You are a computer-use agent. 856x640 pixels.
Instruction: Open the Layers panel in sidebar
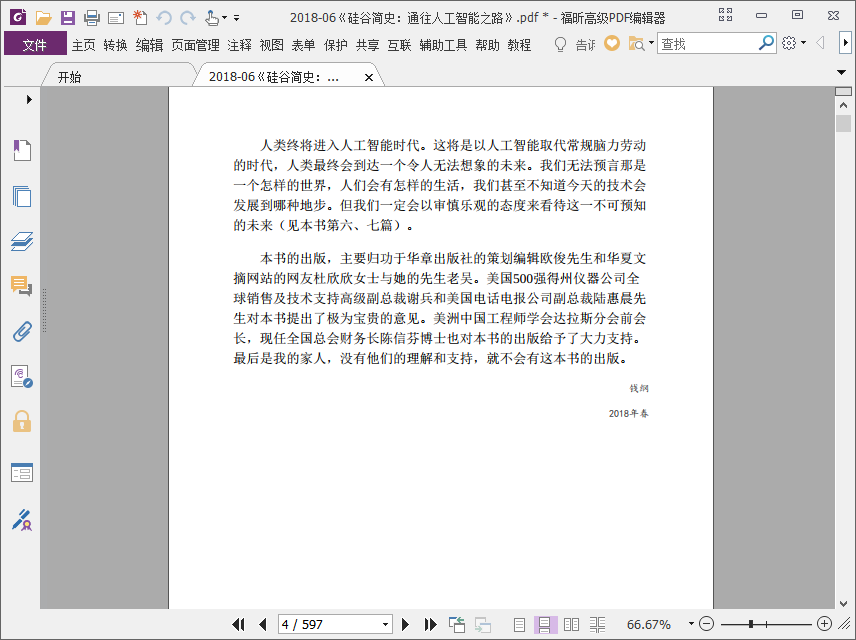(22, 241)
